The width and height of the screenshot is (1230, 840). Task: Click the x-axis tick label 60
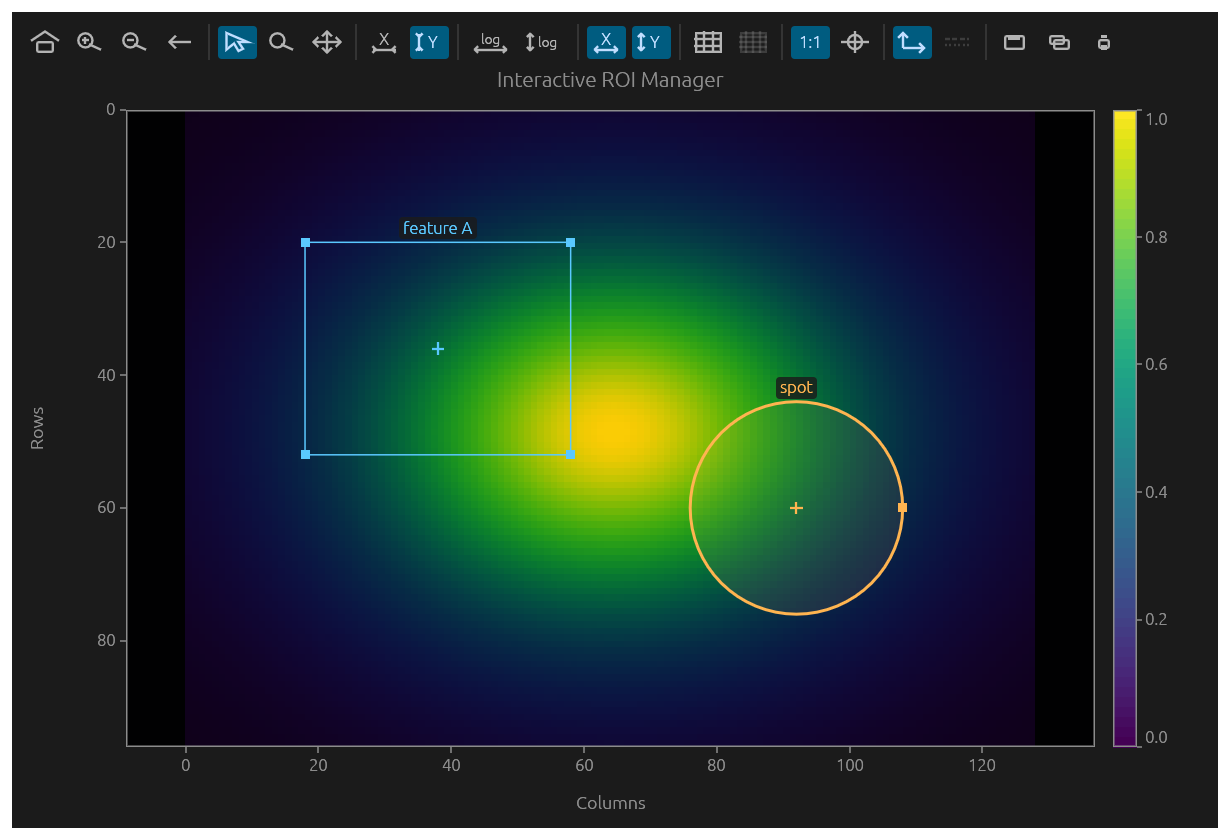pyautogui.click(x=584, y=765)
